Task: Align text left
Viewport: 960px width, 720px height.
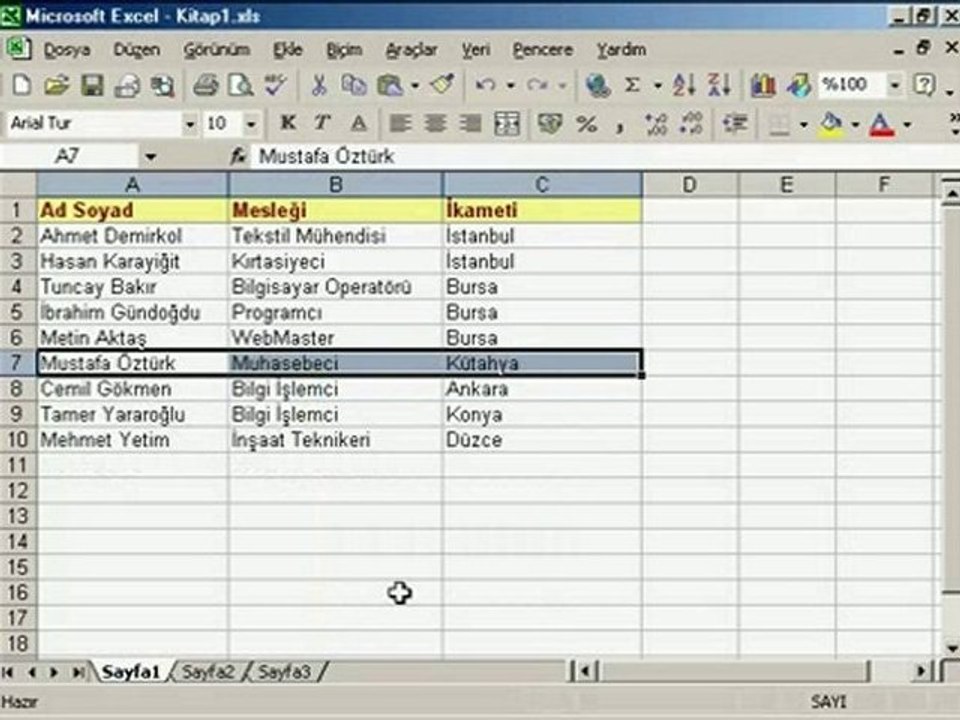Action: point(400,124)
